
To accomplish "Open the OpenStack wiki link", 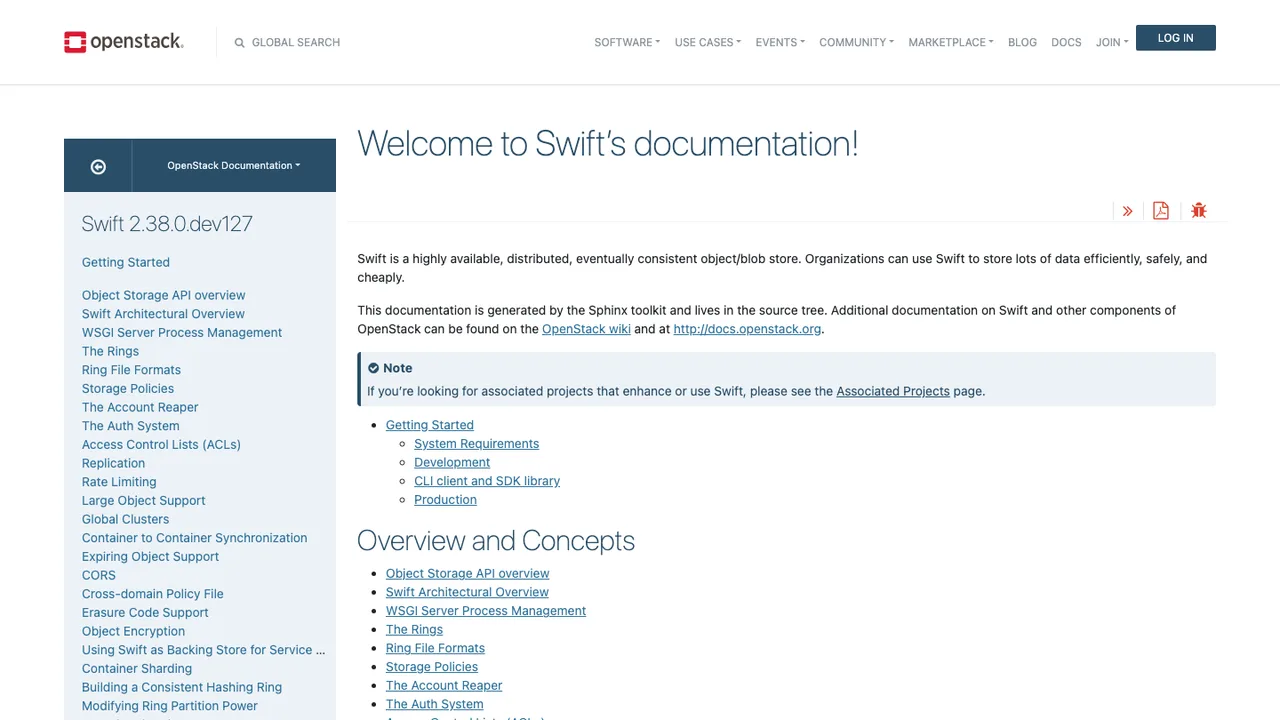I will click(586, 329).
